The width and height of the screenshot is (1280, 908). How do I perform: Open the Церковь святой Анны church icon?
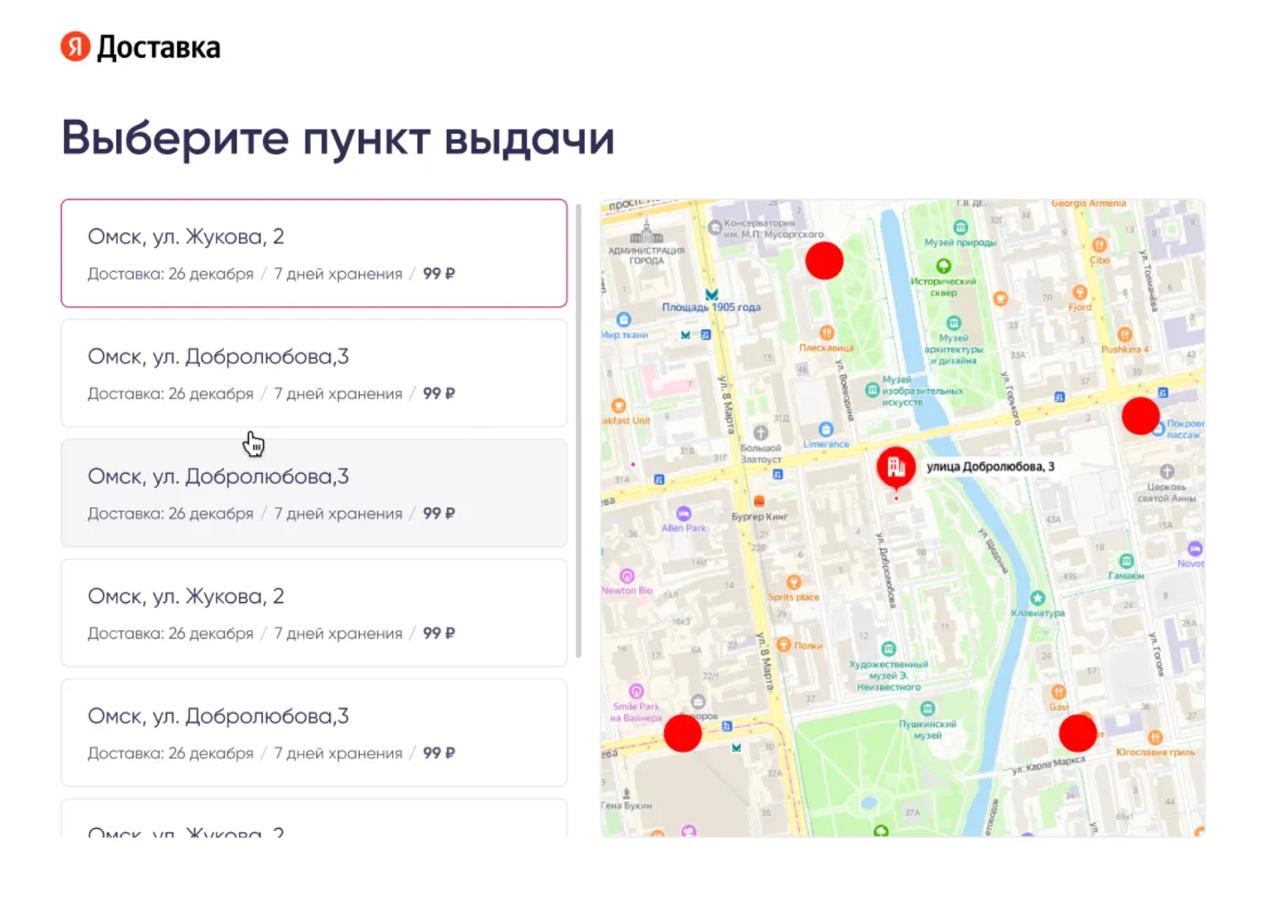tap(1166, 471)
